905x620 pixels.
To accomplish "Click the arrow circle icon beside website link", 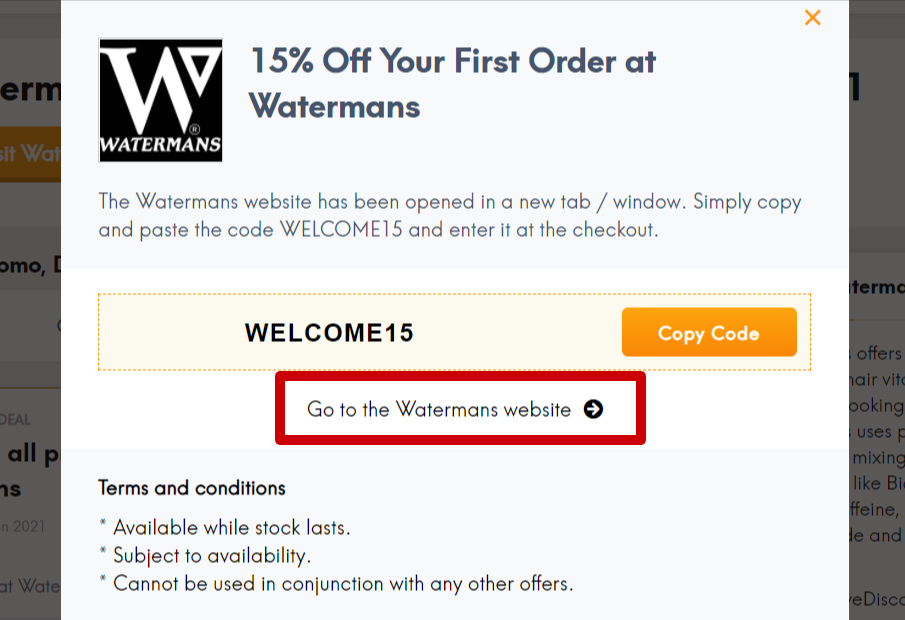I will click(593, 409).
